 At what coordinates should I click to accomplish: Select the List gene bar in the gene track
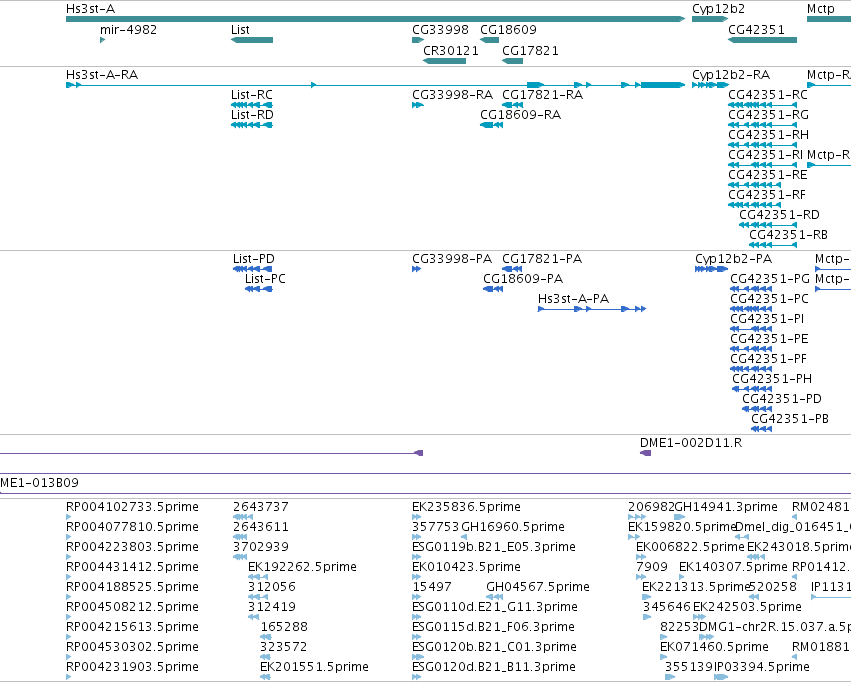[x=252, y=40]
